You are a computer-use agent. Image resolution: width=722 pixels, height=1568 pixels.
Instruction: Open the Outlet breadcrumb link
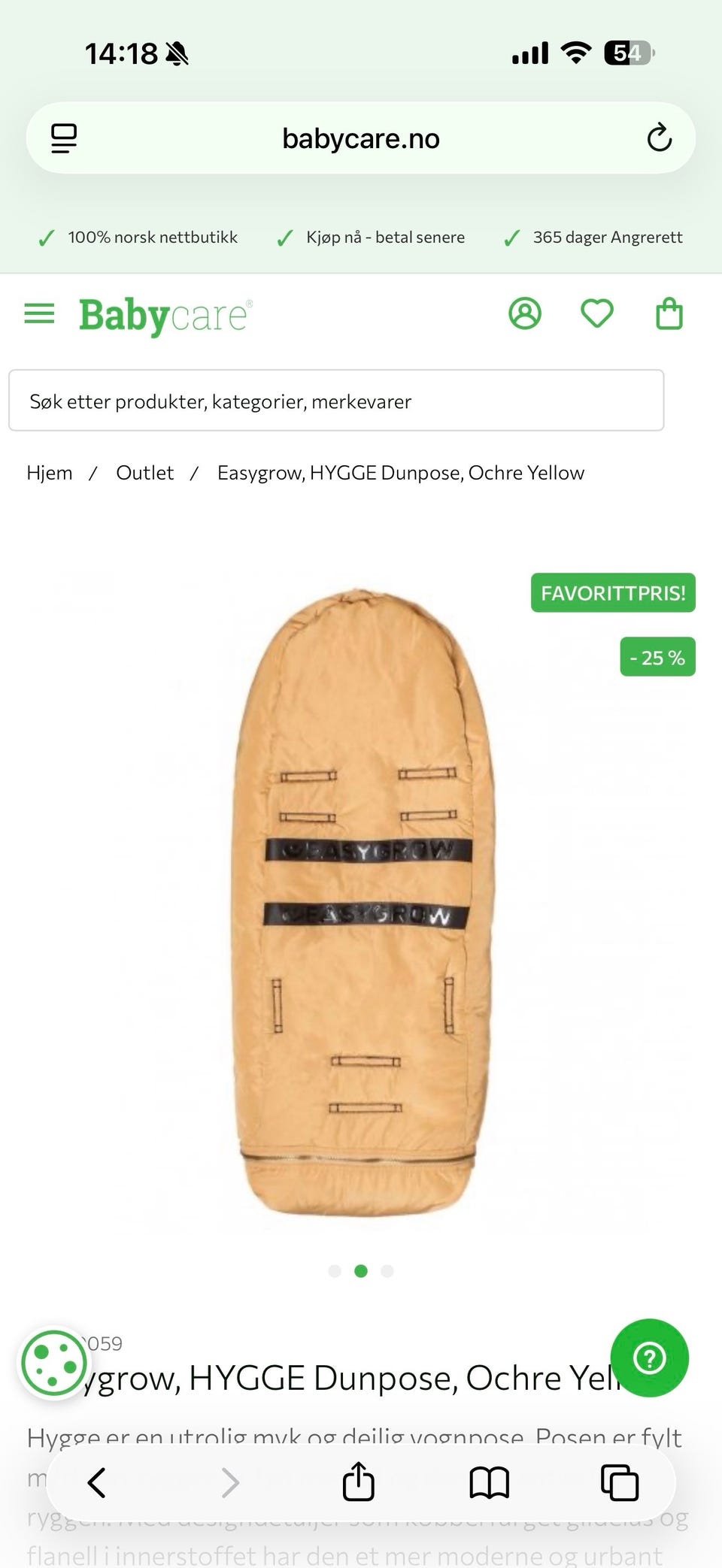point(144,473)
